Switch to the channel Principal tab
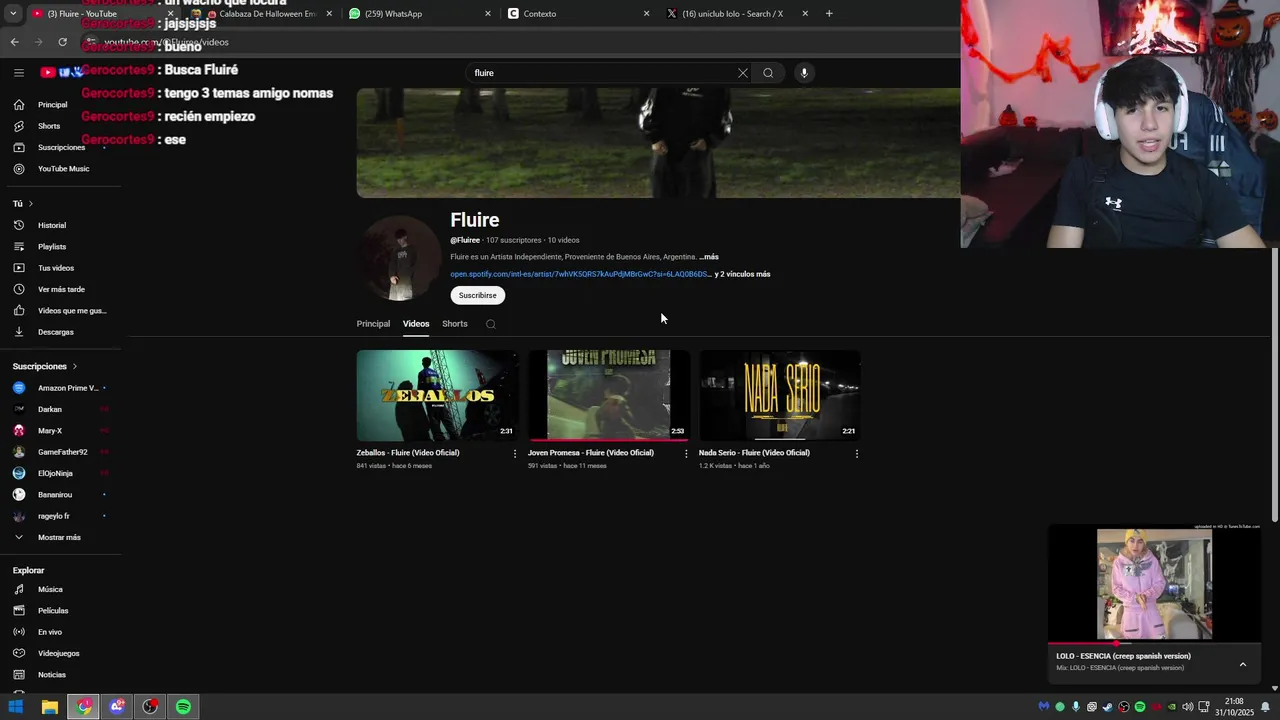 coord(373,324)
